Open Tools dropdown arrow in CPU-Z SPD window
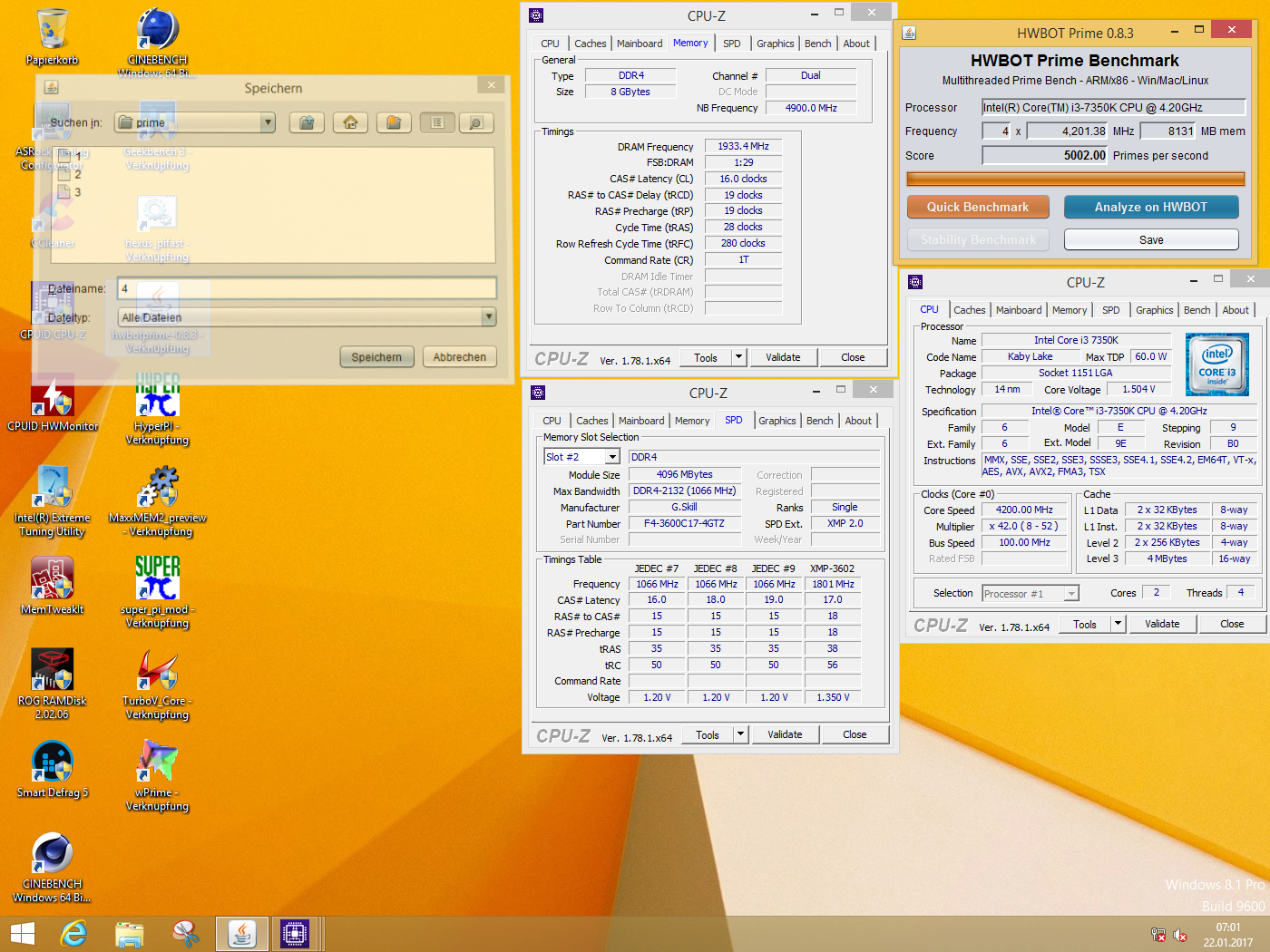Screen dimensions: 1270x952 (x=741, y=734)
